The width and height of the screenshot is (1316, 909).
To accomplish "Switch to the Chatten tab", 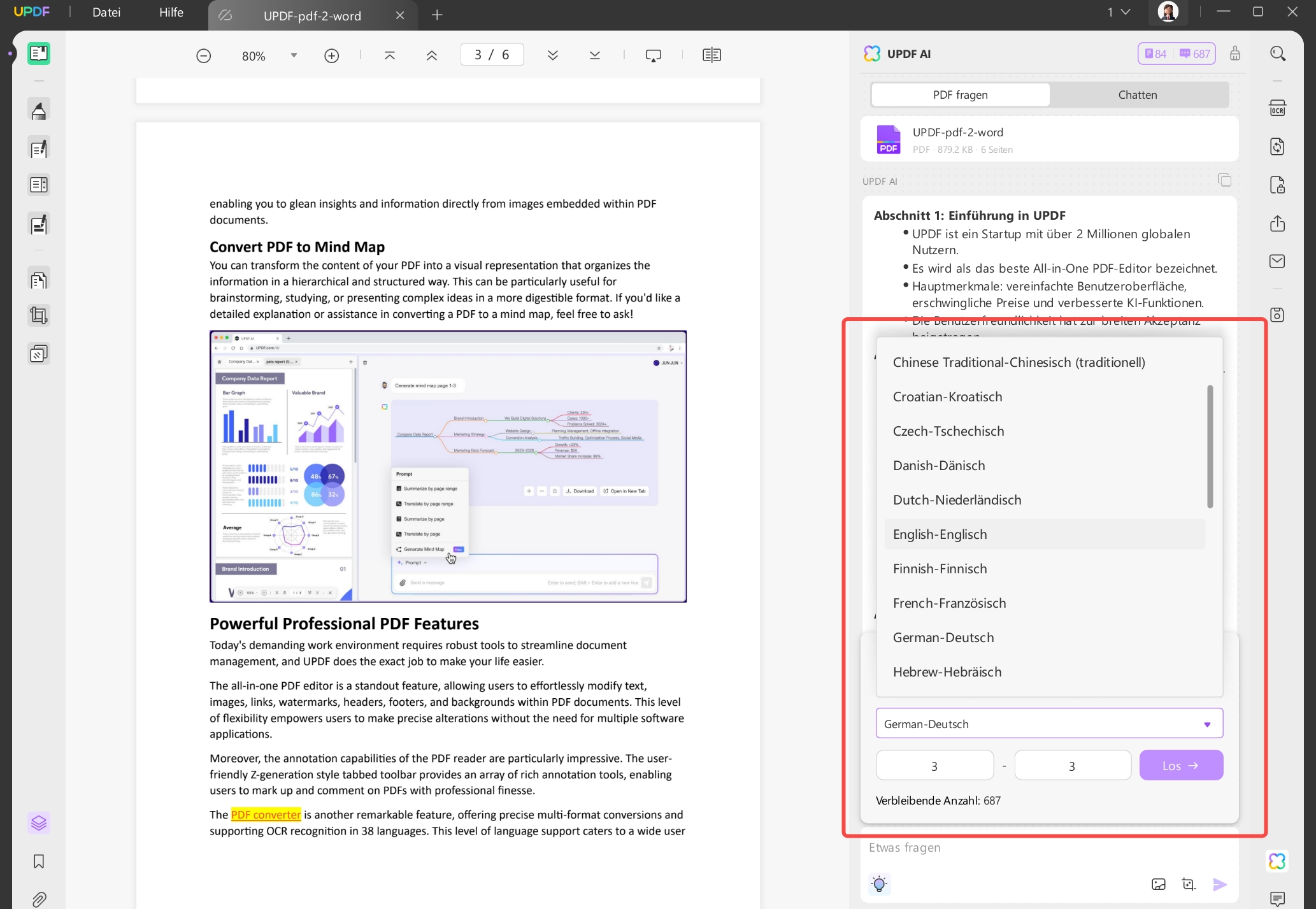I will (1138, 94).
